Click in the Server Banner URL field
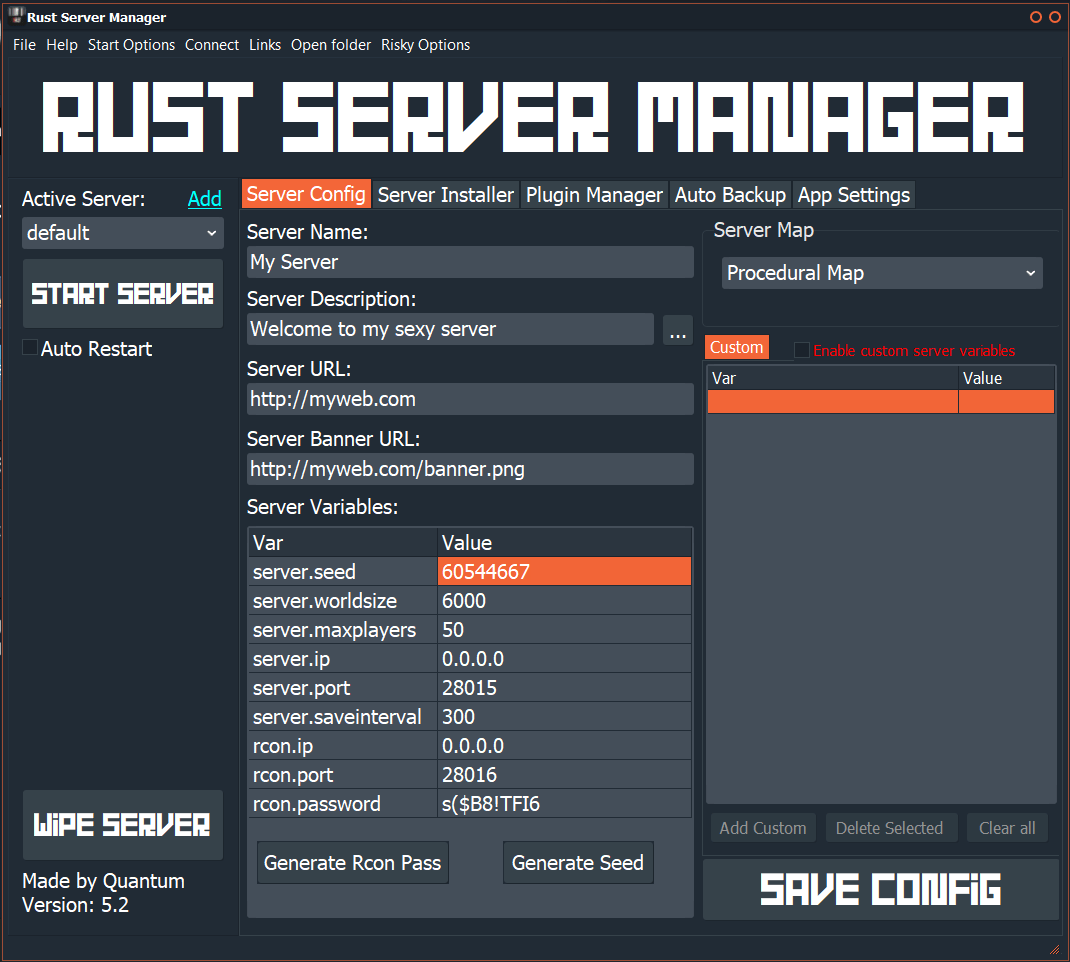This screenshot has height=962, width=1070. click(x=470, y=469)
